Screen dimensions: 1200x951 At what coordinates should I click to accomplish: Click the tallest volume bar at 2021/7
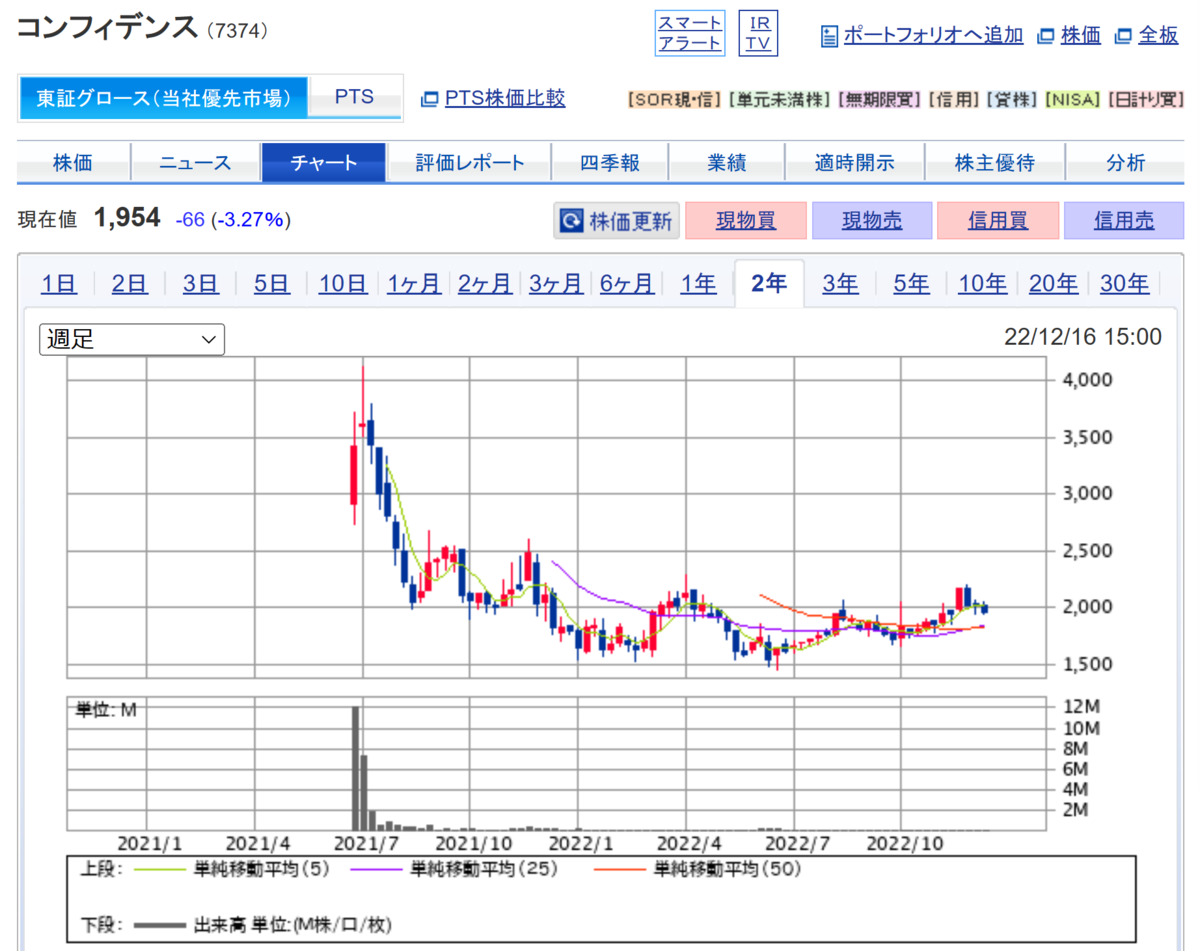355,768
